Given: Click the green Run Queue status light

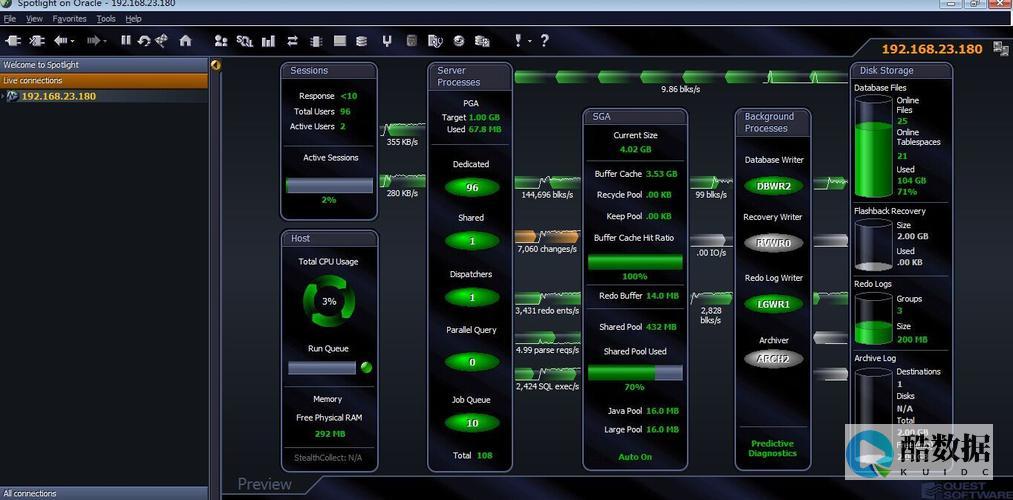Looking at the screenshot, I should click(x=366, y=368).
